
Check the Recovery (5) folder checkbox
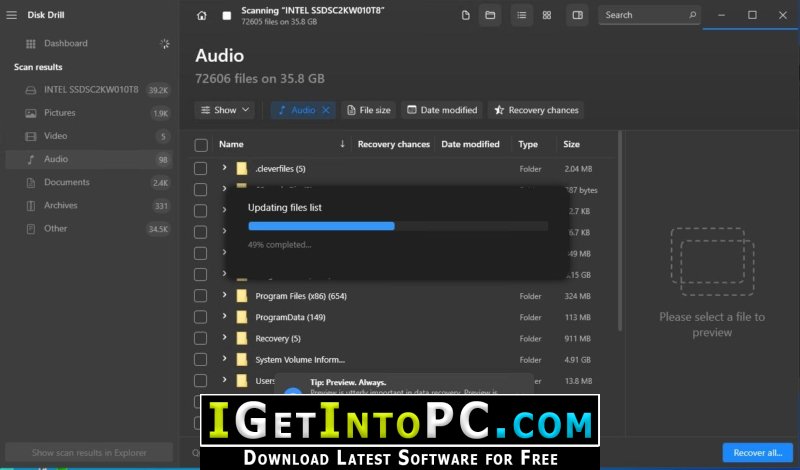pyautogui.click(x=201, y=338)
